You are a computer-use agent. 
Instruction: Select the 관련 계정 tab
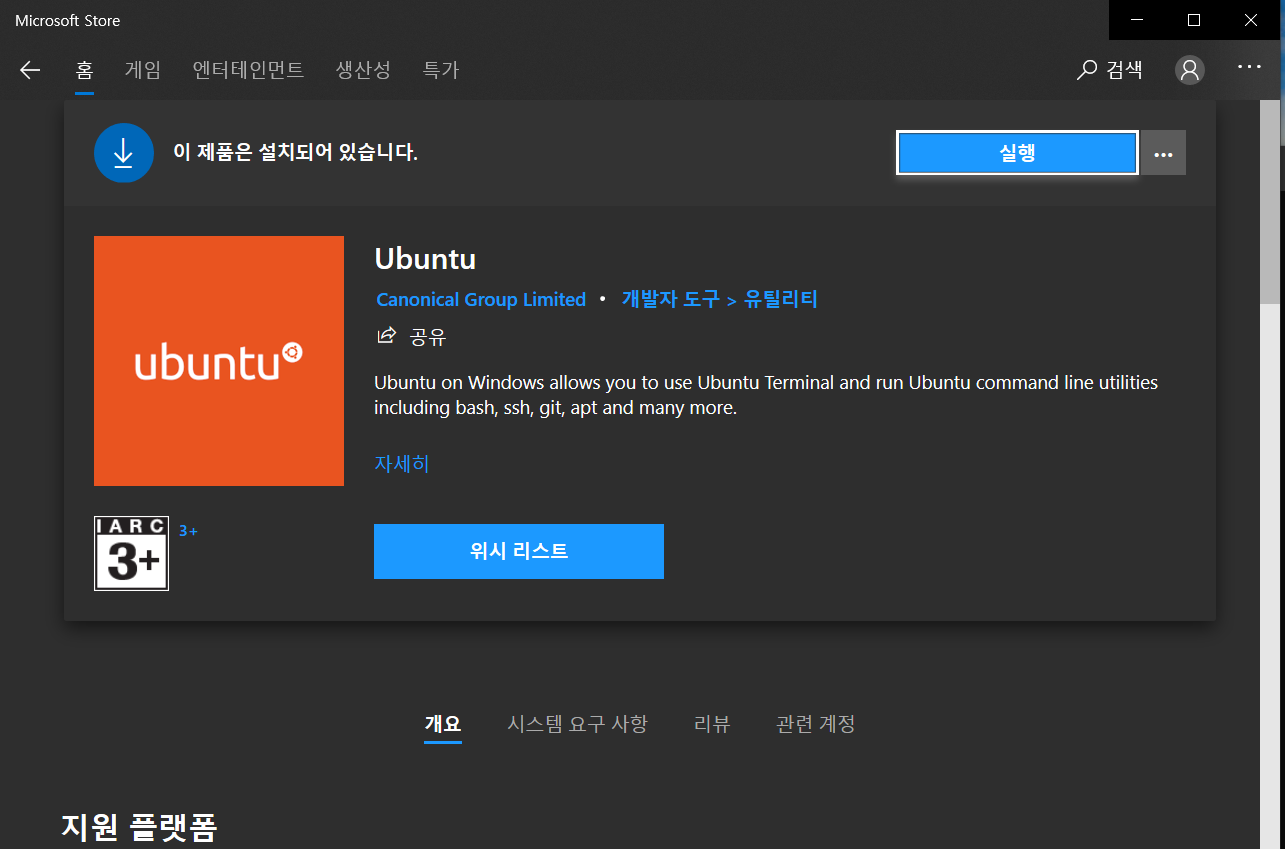click(x=816, y=724)
